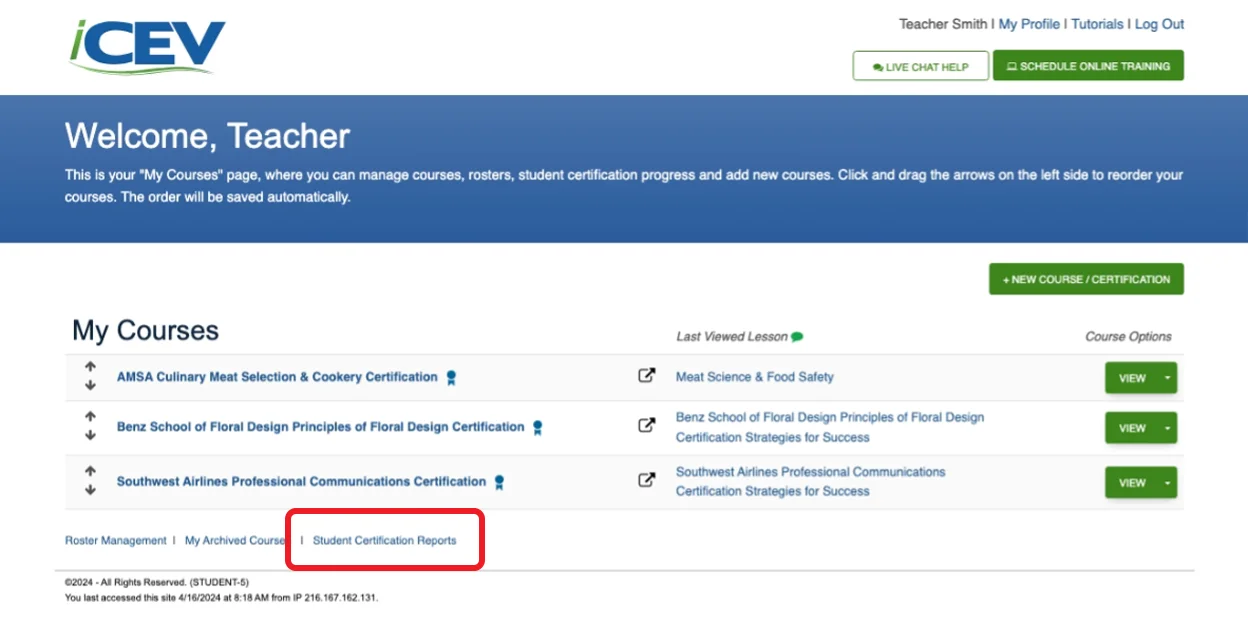
Task: Click the My Courses heading
Action: 145,331
